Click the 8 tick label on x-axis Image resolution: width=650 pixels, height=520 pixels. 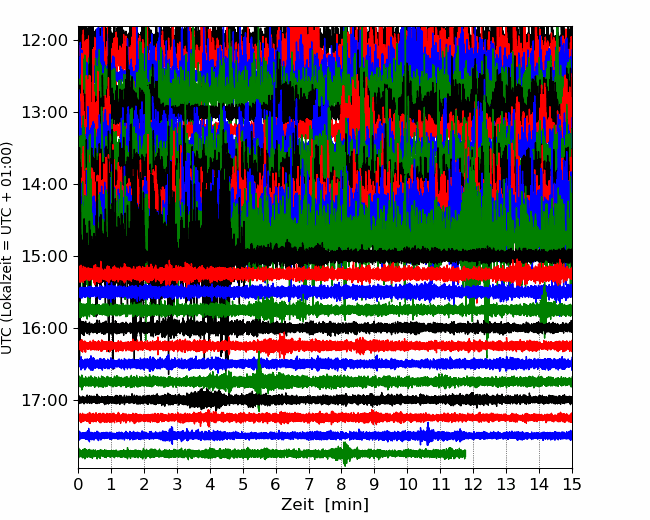(x=342, y=485)
